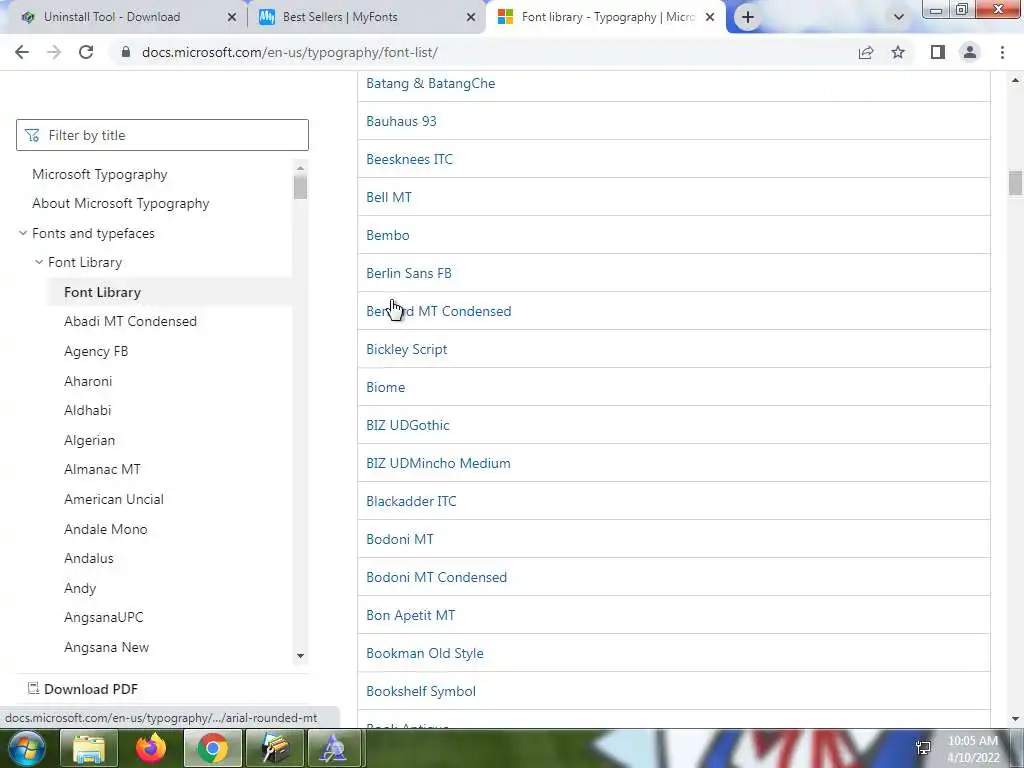Open the Blackadder ITC link
1024x768 pixels.
coord(411,501)
